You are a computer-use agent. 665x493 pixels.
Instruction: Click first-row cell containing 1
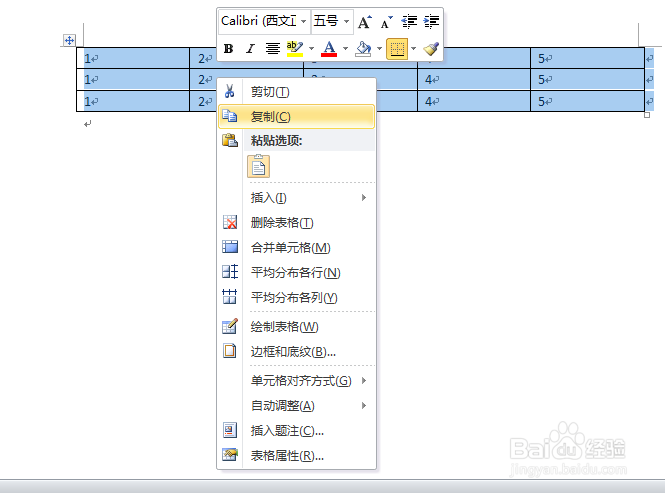133,58
